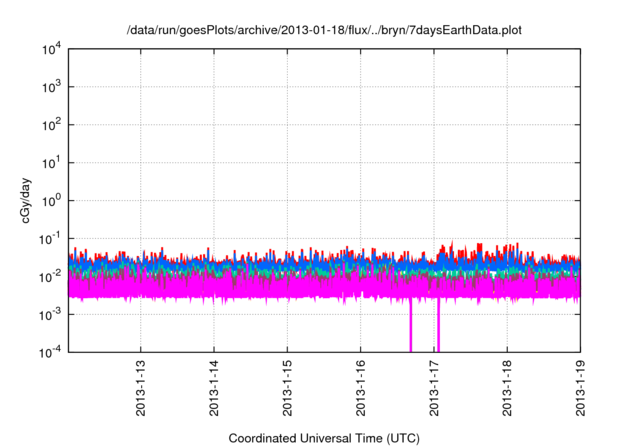Click the cGy/day y-axis label
Image resolution: width=640 pixels, height=448 pixels.
pyautogui.click(x=26, y=200)
